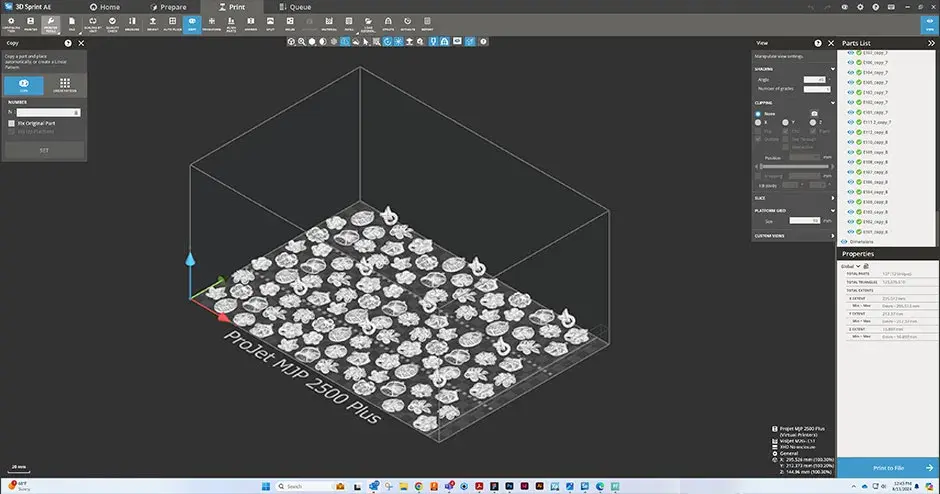Open help for the View panel
The height and width of the screenshot is (494, 940).
click(818, 43)
